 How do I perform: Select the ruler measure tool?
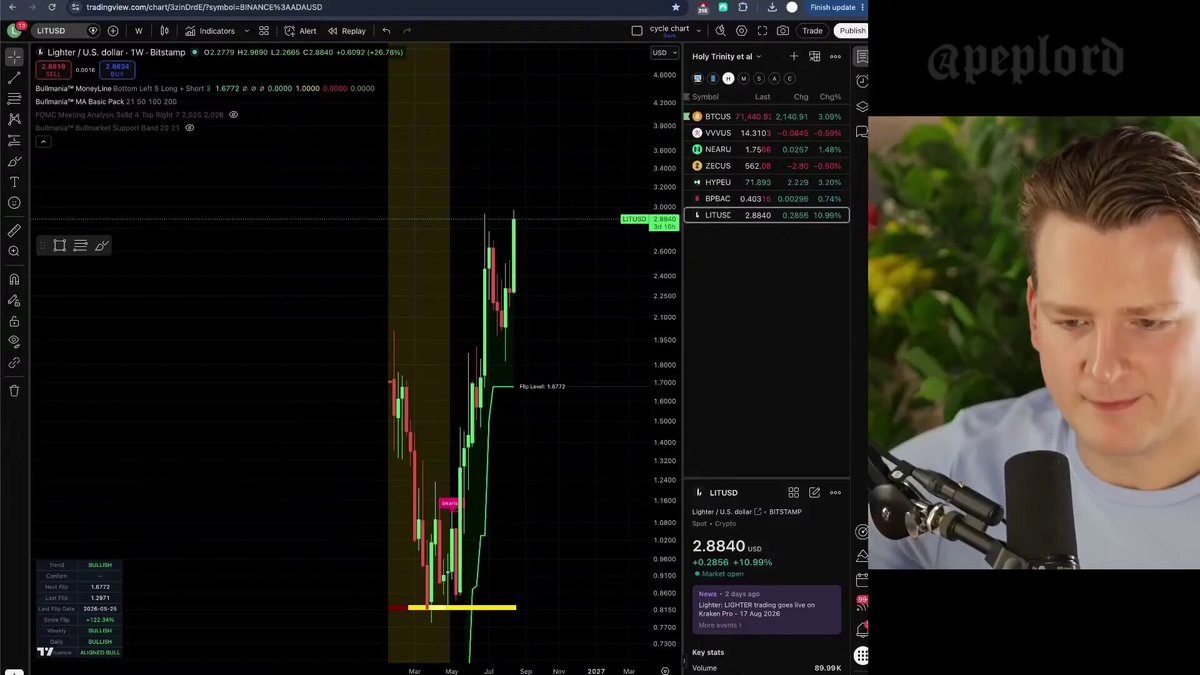coord(14,231)
